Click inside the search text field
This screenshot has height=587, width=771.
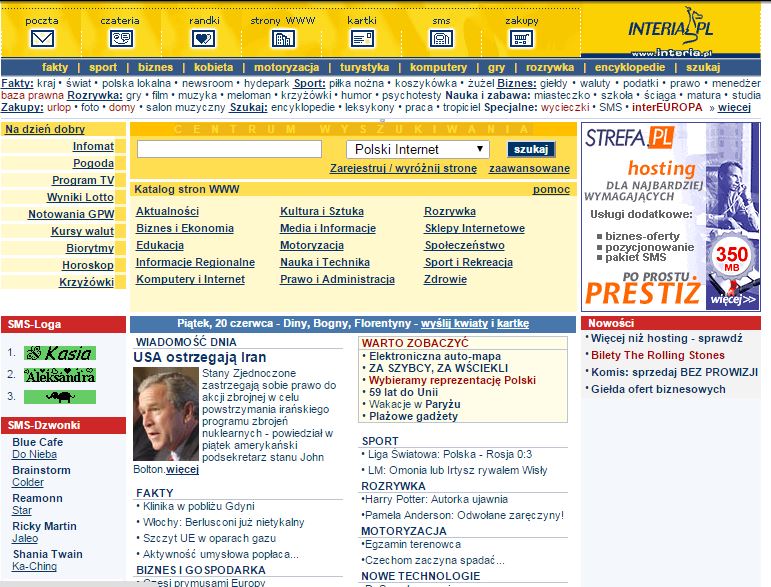point(229,149)
